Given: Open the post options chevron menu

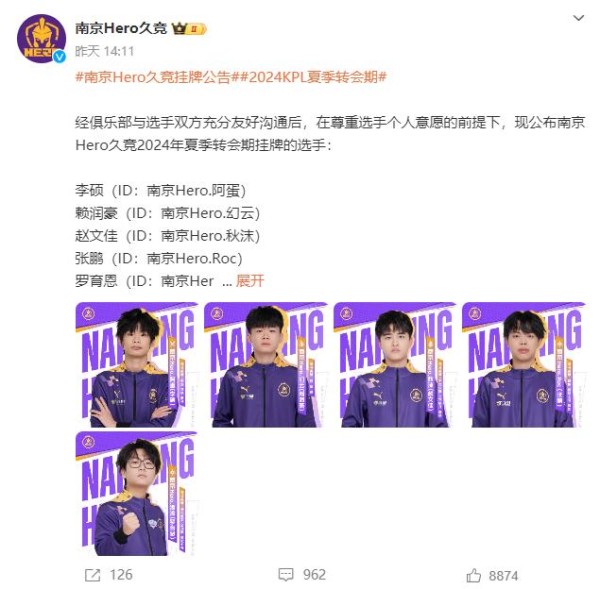Looking at the screenshot, I should click(x=578, y=18).
